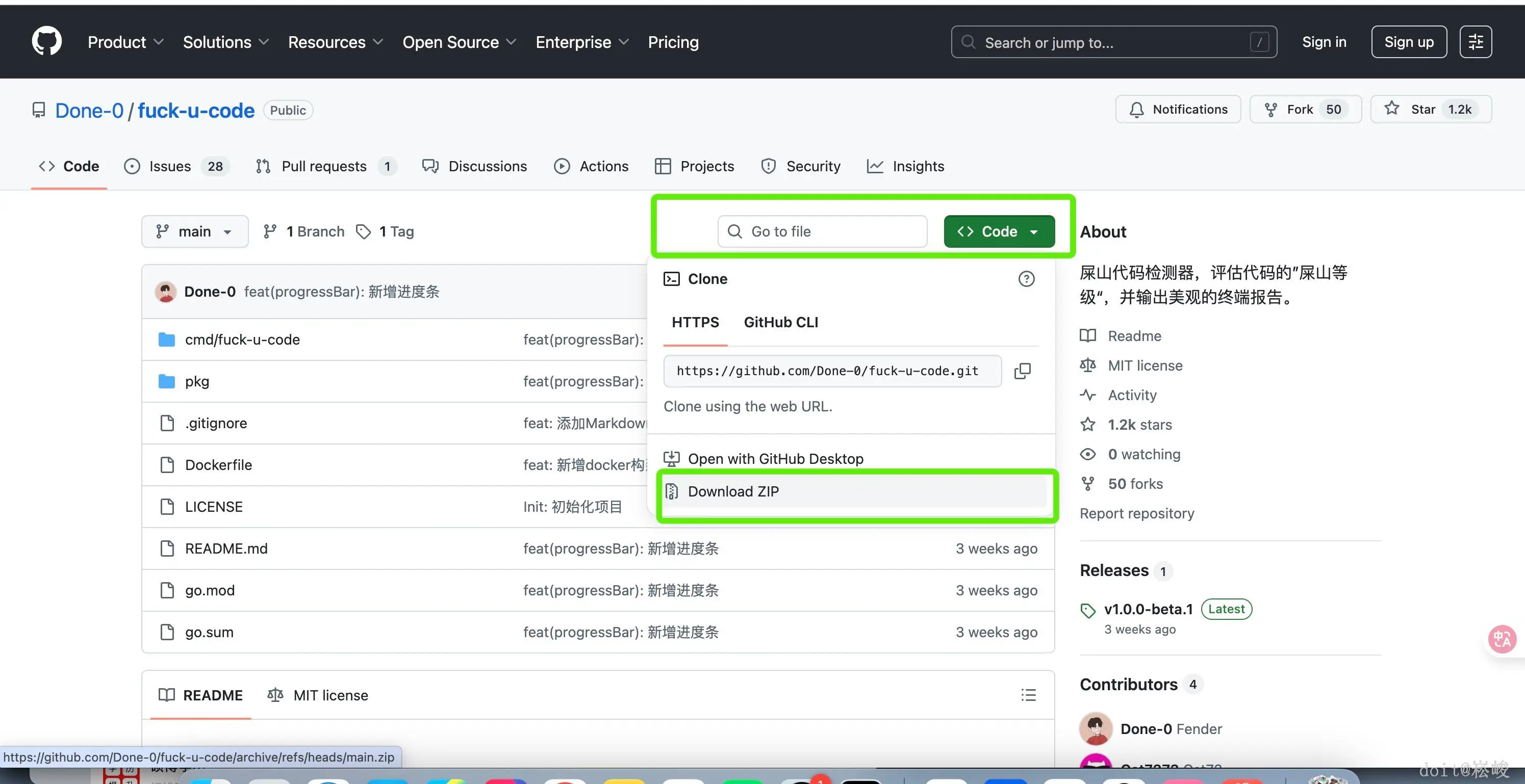Expand the Product menu
Image resolution: width=1525 pixels, height=784 pixels.
click(x=125, y=42)
